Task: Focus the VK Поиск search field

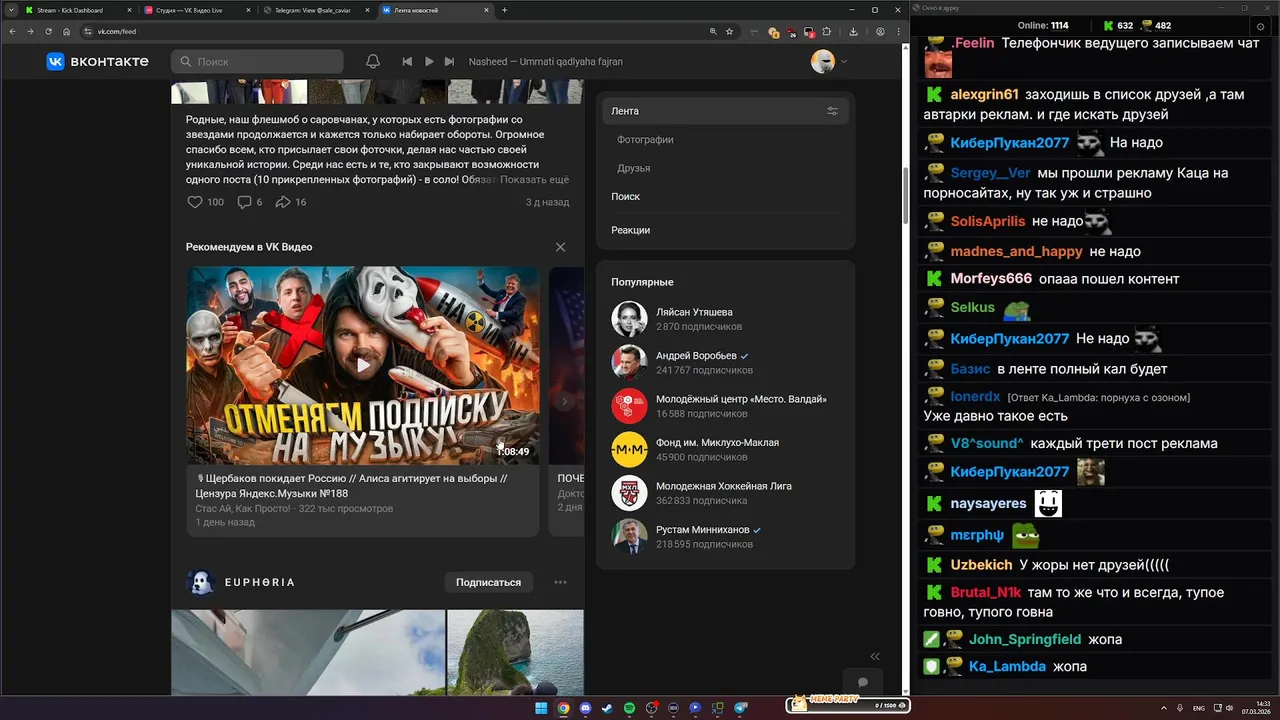Action: [257, 61]
